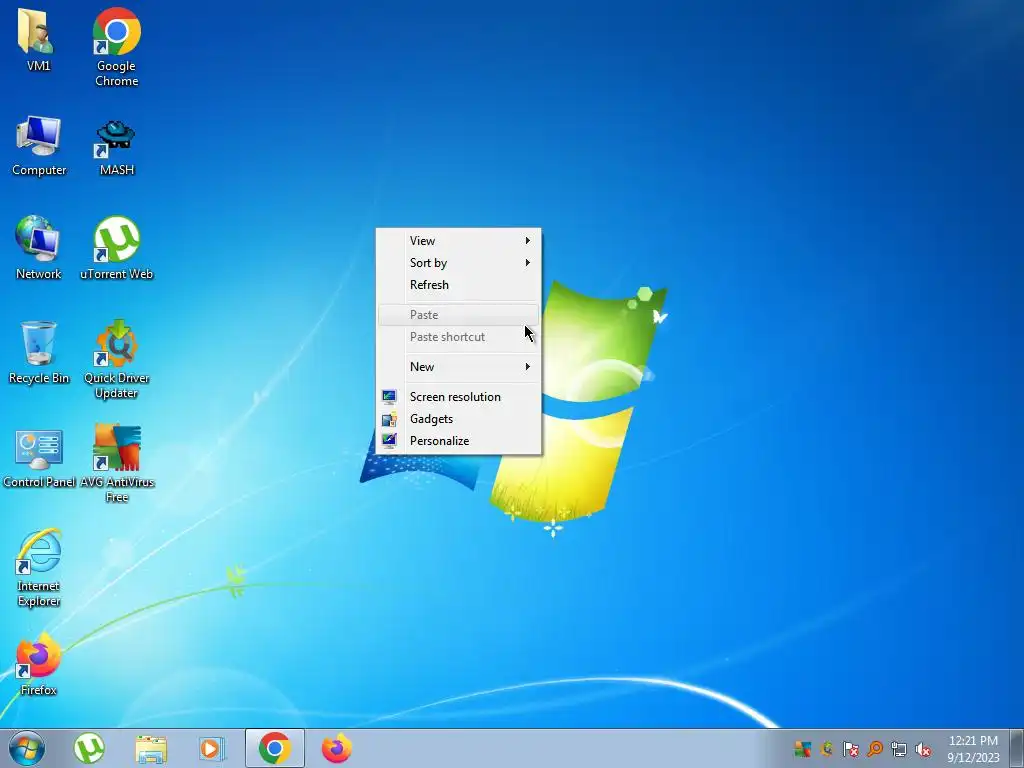Expand the Sort by submenu arrow
The width and height of the screenshot is (1024, 768).
tap(528, 263)
